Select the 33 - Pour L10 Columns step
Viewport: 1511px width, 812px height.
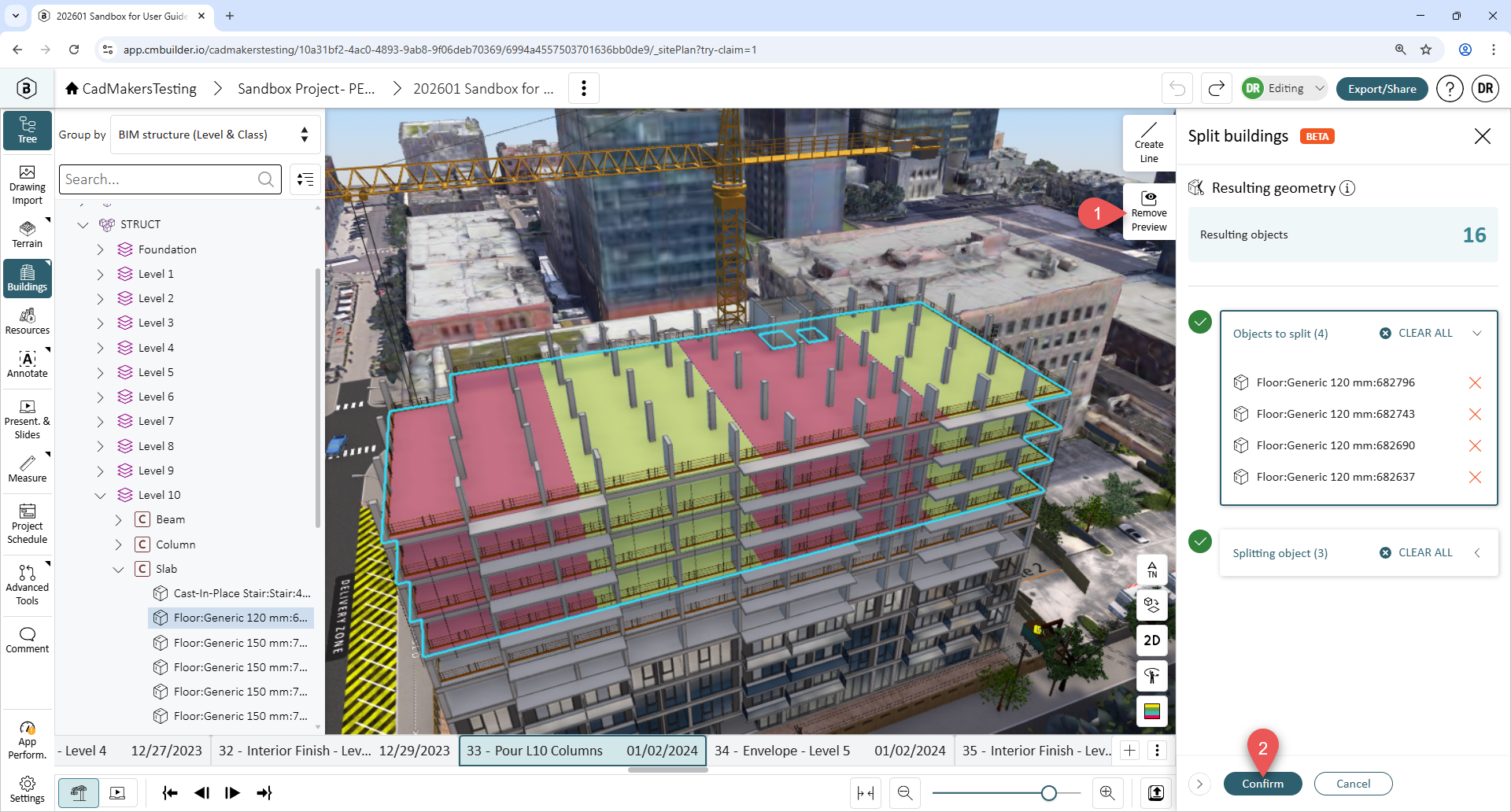tap(582, 751)
